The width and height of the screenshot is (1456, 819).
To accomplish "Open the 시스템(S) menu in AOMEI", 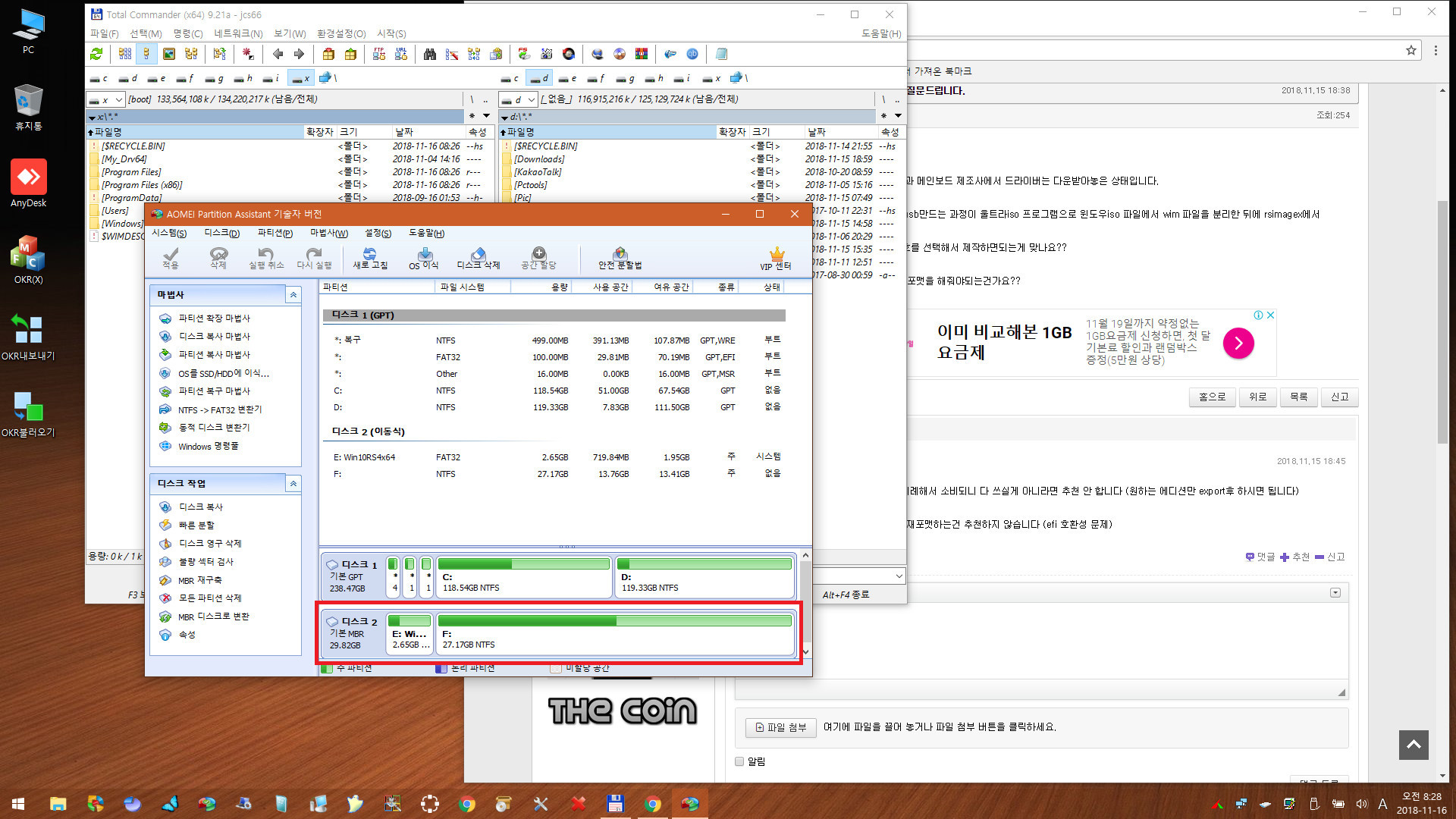I will pyautogui.click(x=168, y=233).
